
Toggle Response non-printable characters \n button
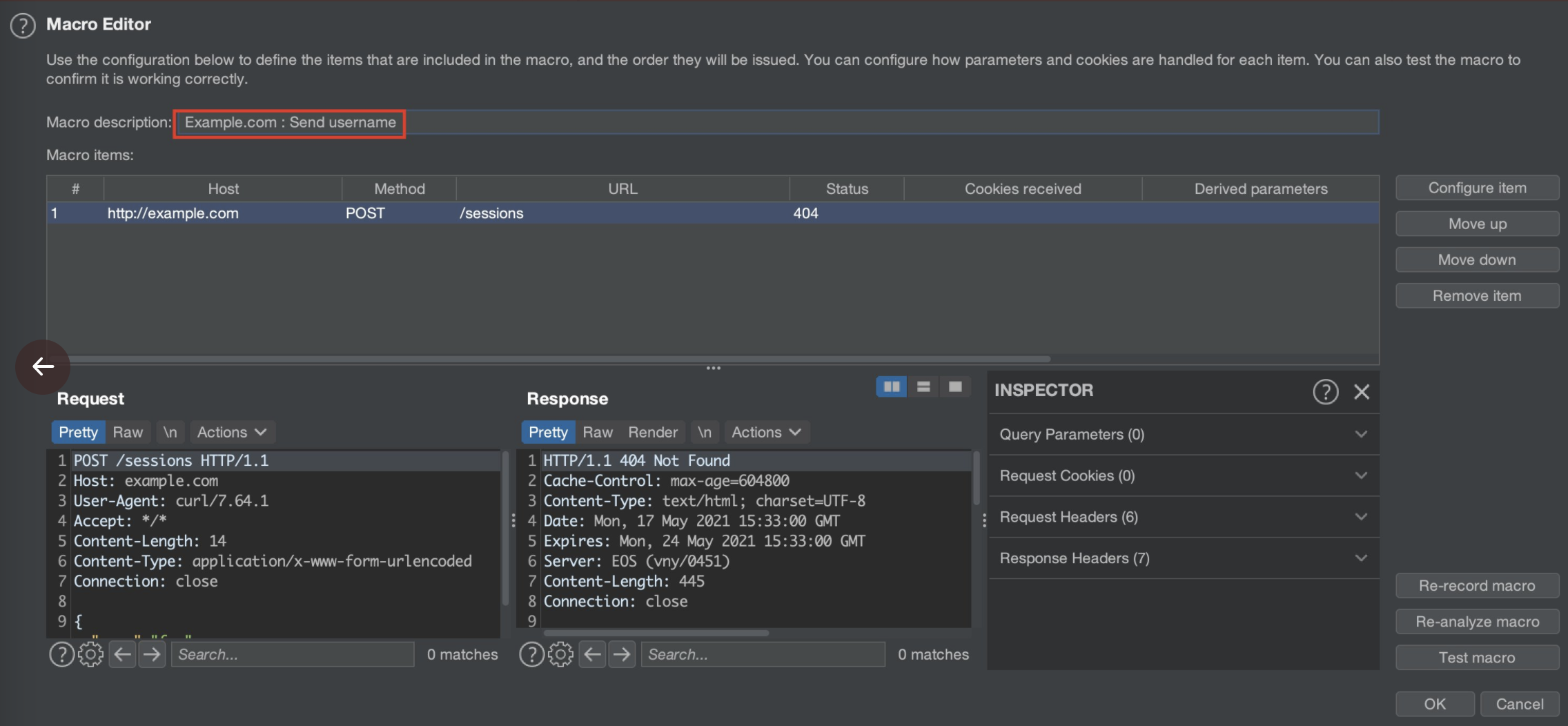point(704,433)
